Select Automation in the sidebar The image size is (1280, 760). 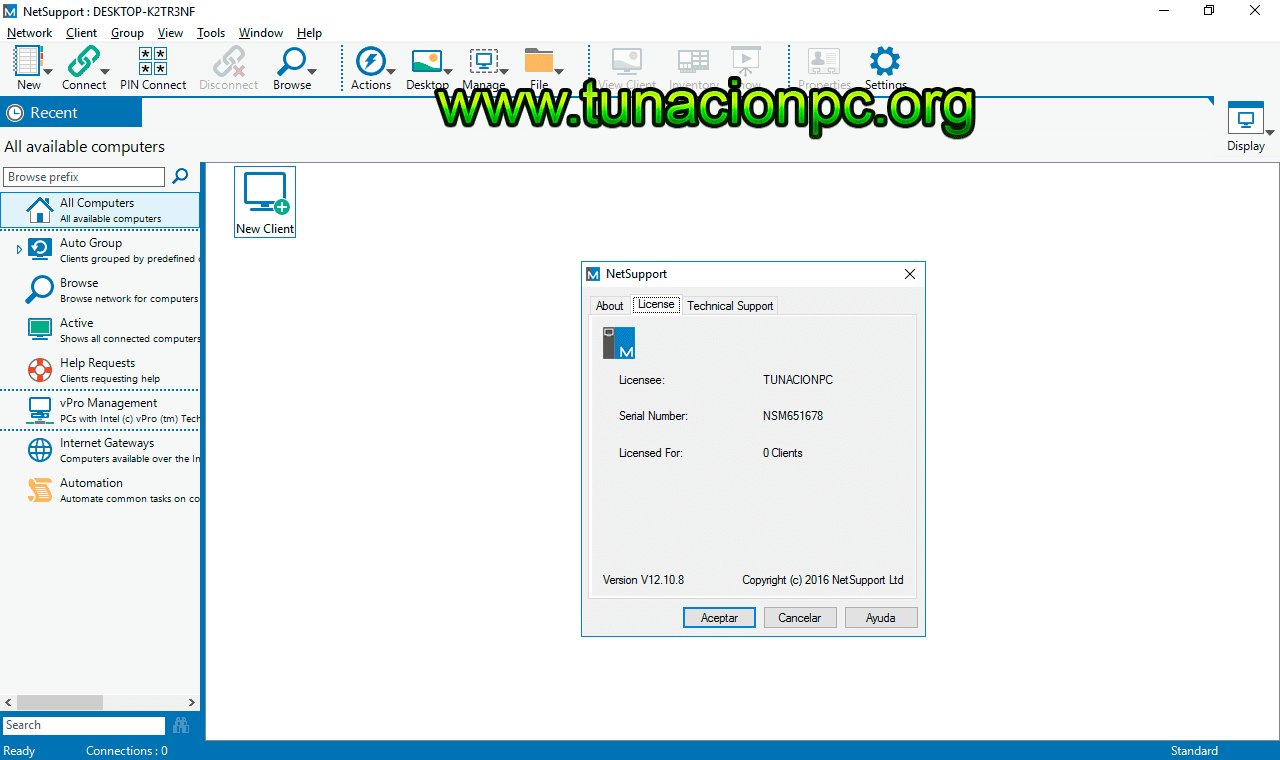pos(100,490)
